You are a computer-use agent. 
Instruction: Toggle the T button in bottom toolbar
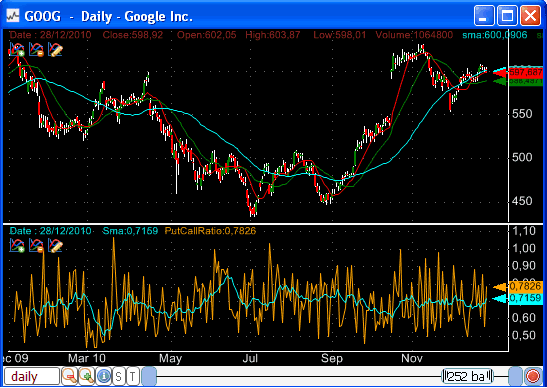tap(133, 376)
